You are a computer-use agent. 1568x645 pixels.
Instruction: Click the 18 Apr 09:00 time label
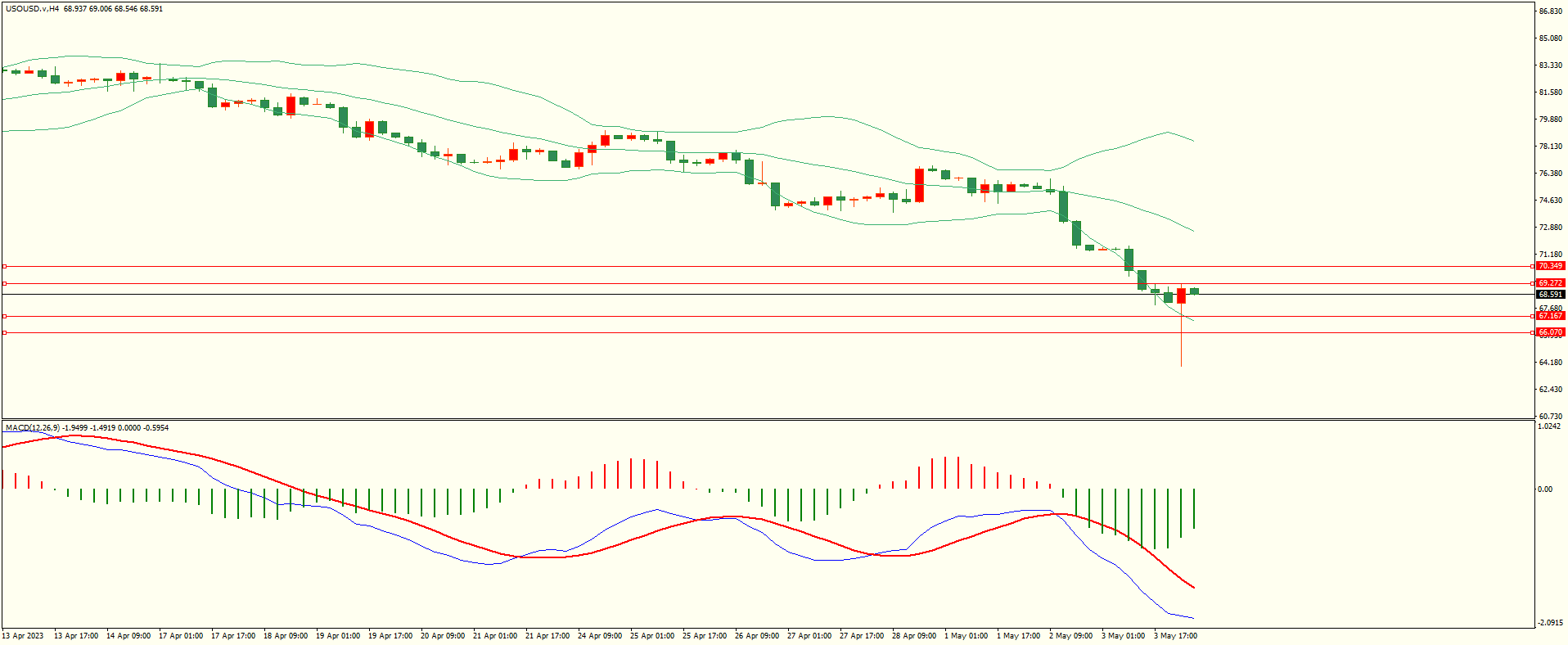point(286,636)
